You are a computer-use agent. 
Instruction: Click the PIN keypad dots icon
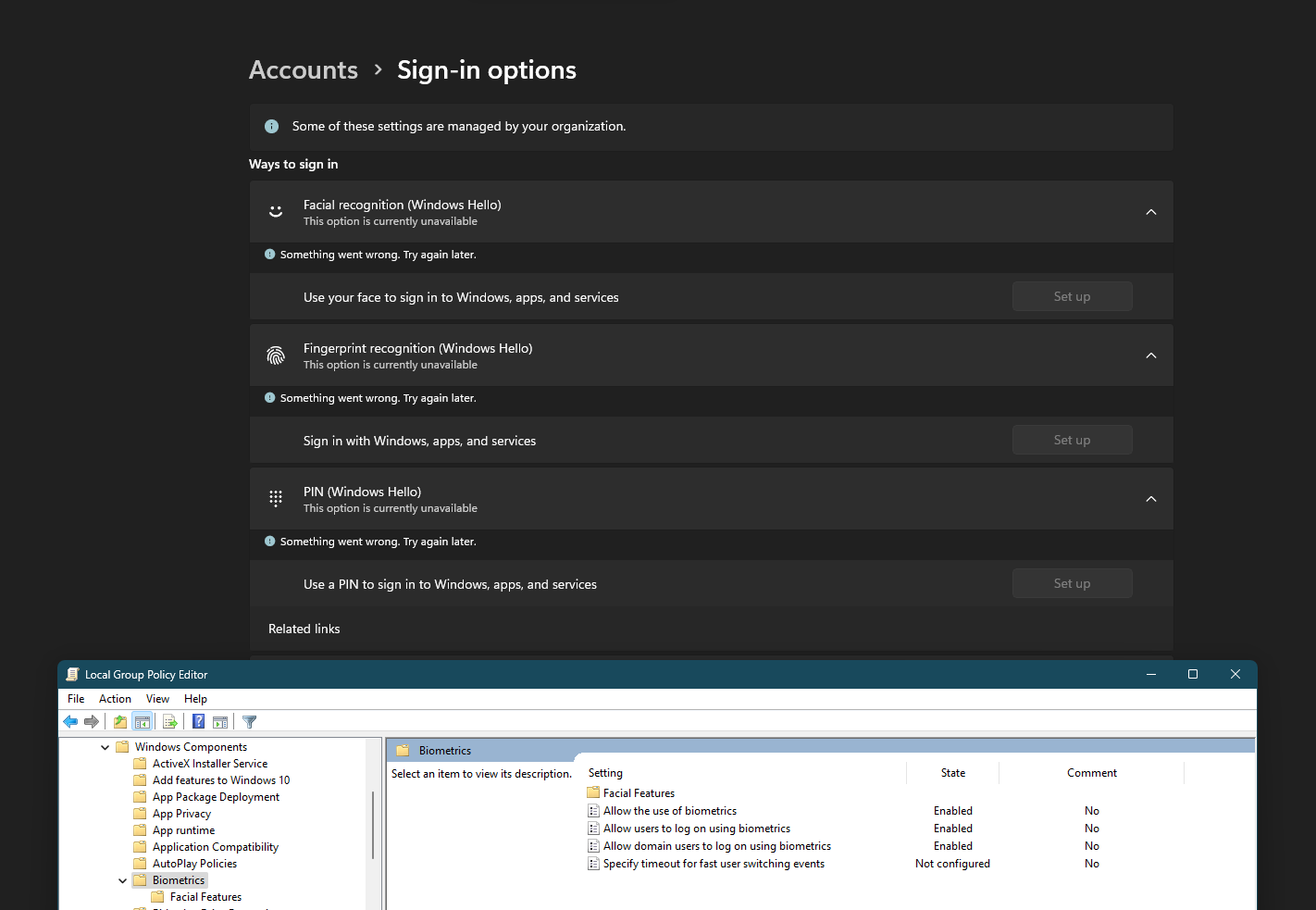click(276, 499)
